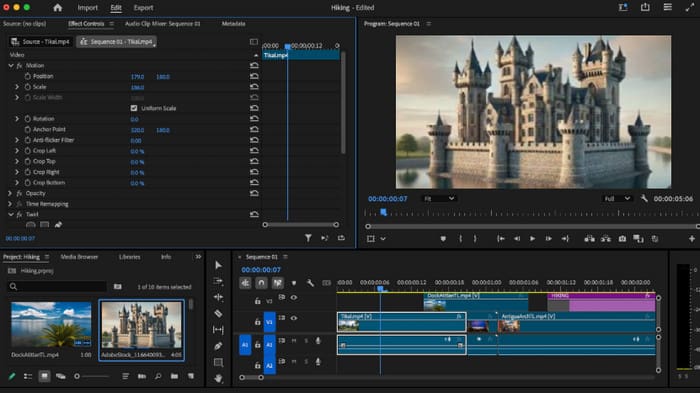The width and height of the screenshot is (700, 393).
Task: Open the Import tab
Action: pos(88,8)
